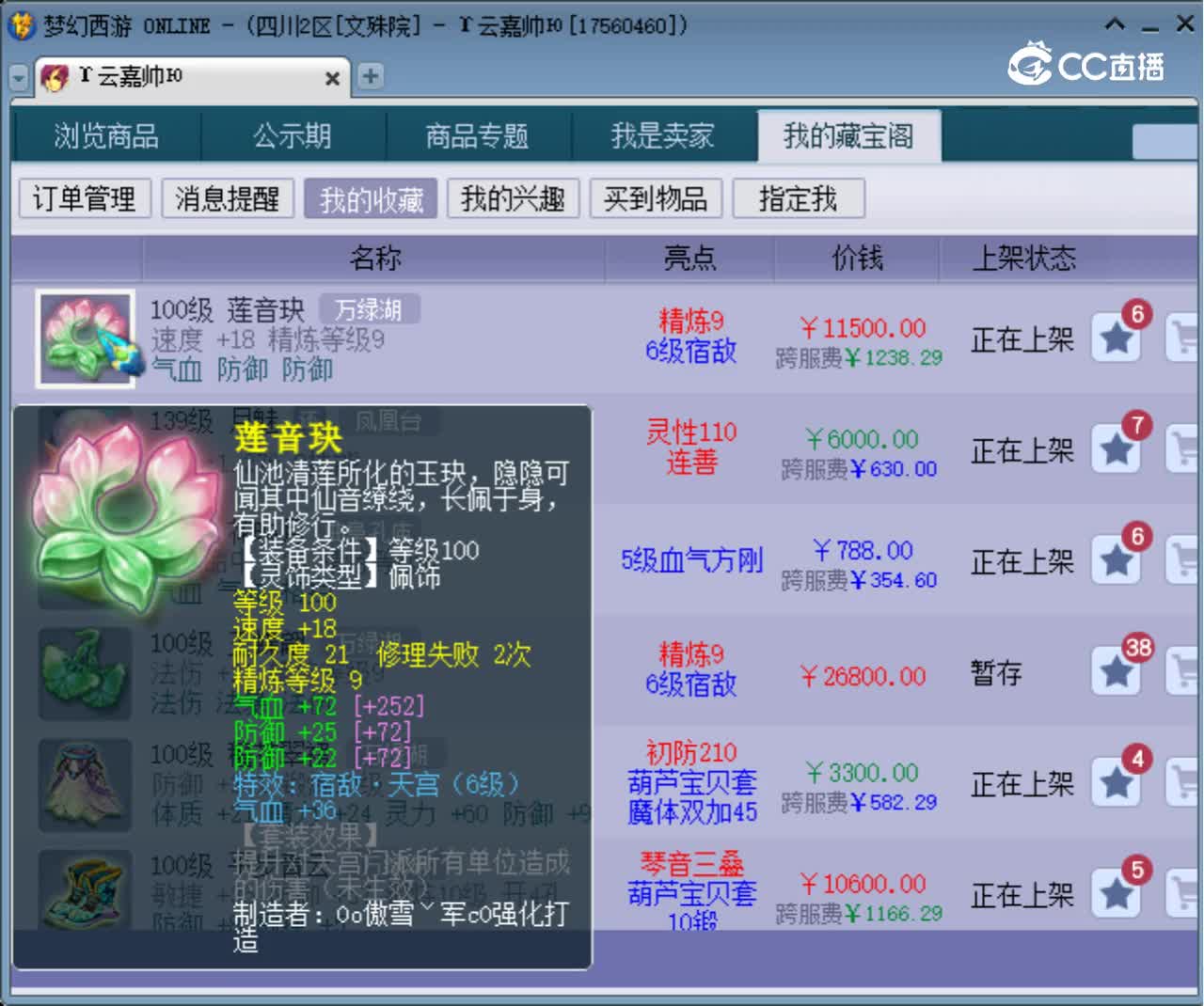Click 5级血气方刚 highlight text
This screenshot has height=1006, width=1204.
point(691,560)
